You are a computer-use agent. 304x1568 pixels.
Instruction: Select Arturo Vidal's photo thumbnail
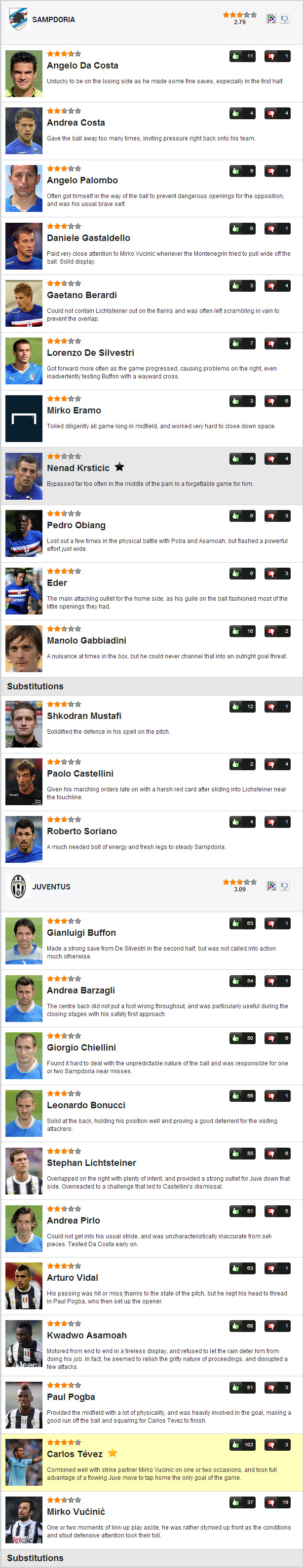24,1286
